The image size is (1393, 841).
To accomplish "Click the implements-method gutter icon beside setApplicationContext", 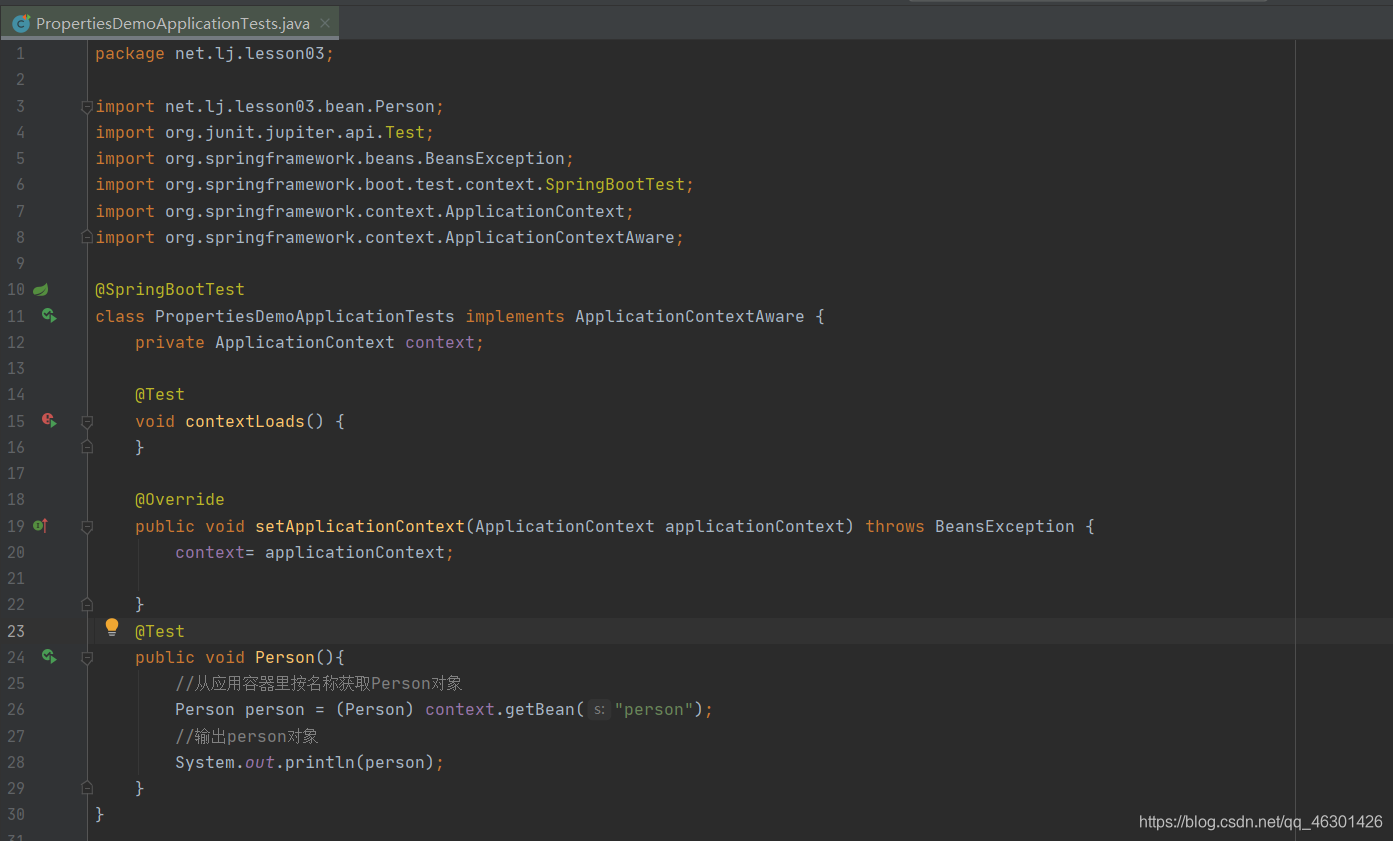I will [x=40, y=526].
